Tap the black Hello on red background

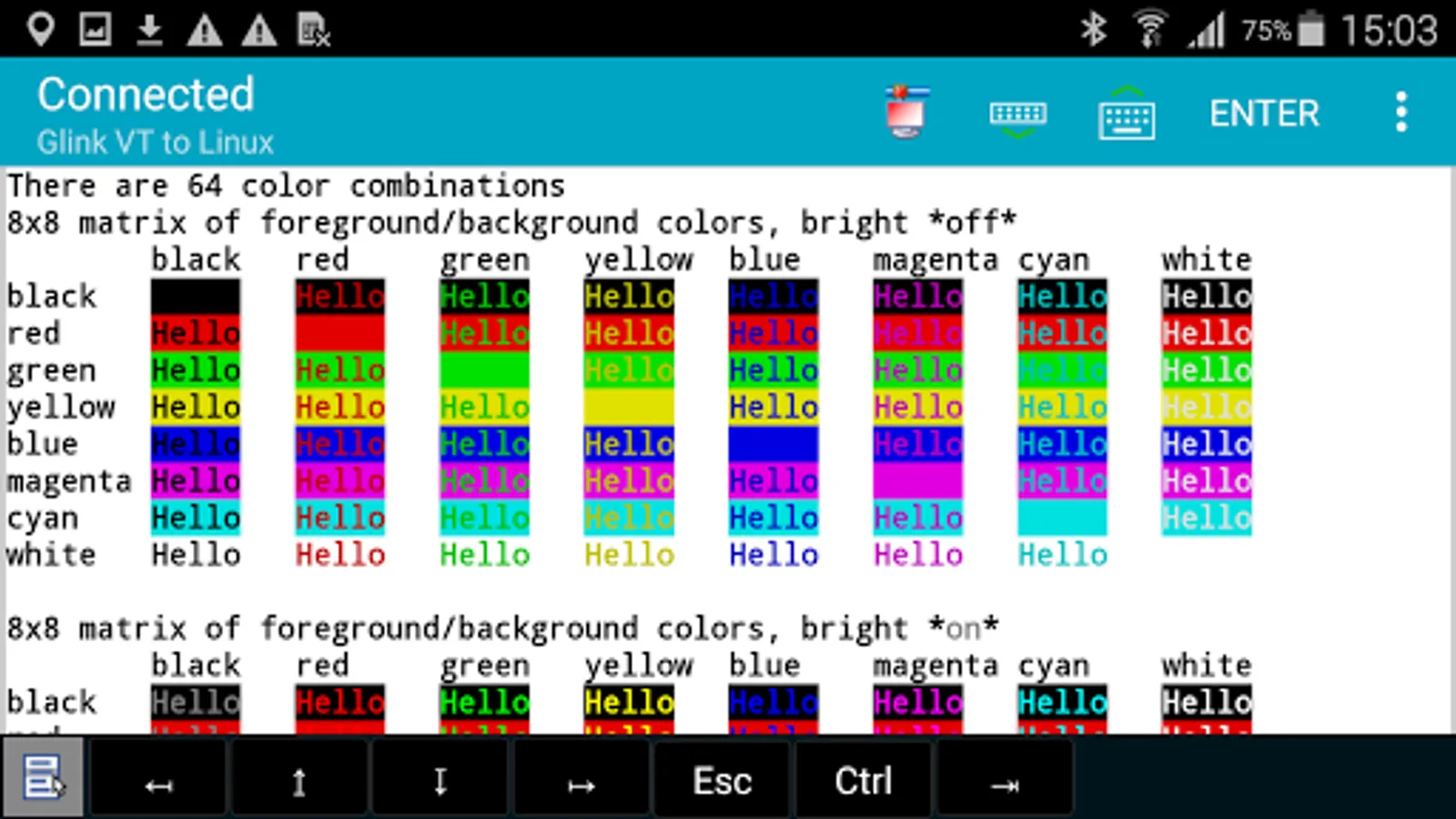[x=196, y=333]
